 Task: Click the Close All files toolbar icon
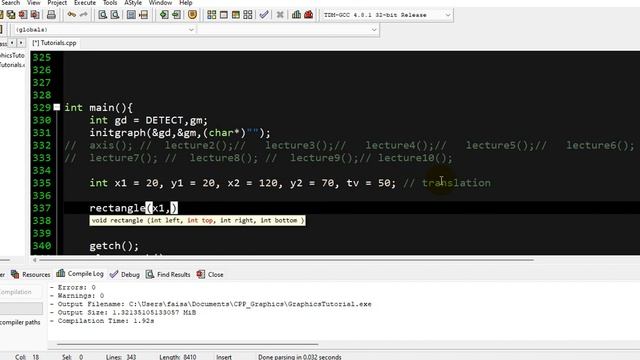35,15
